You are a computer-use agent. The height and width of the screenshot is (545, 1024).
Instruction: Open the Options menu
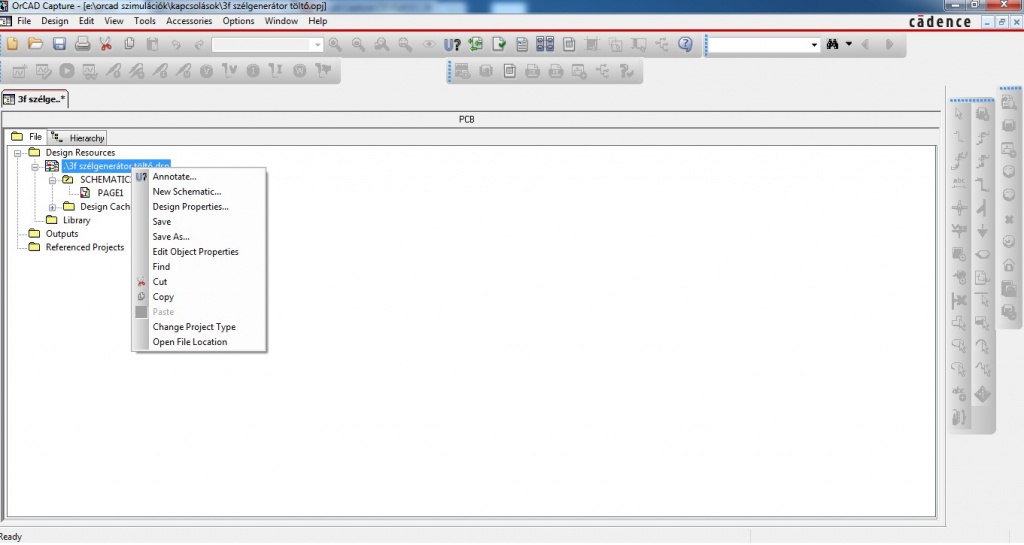pos(238,21)
